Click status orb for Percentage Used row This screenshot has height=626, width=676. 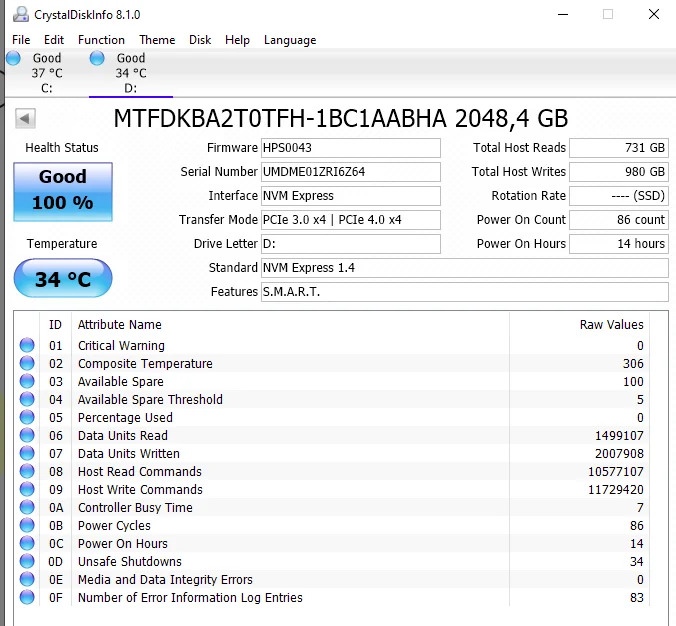[x=27, y=417]
